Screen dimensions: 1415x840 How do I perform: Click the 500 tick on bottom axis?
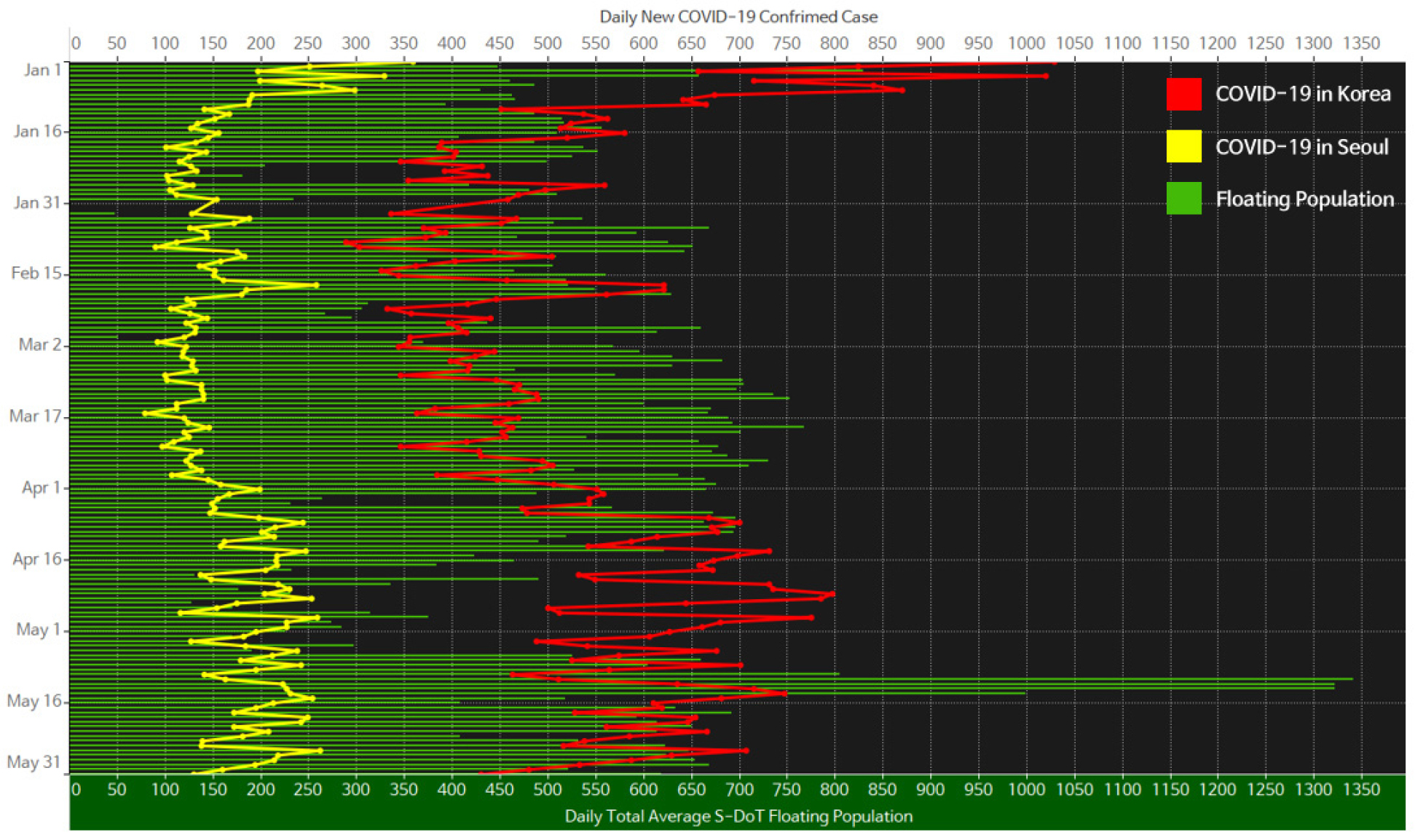point(546,790)
